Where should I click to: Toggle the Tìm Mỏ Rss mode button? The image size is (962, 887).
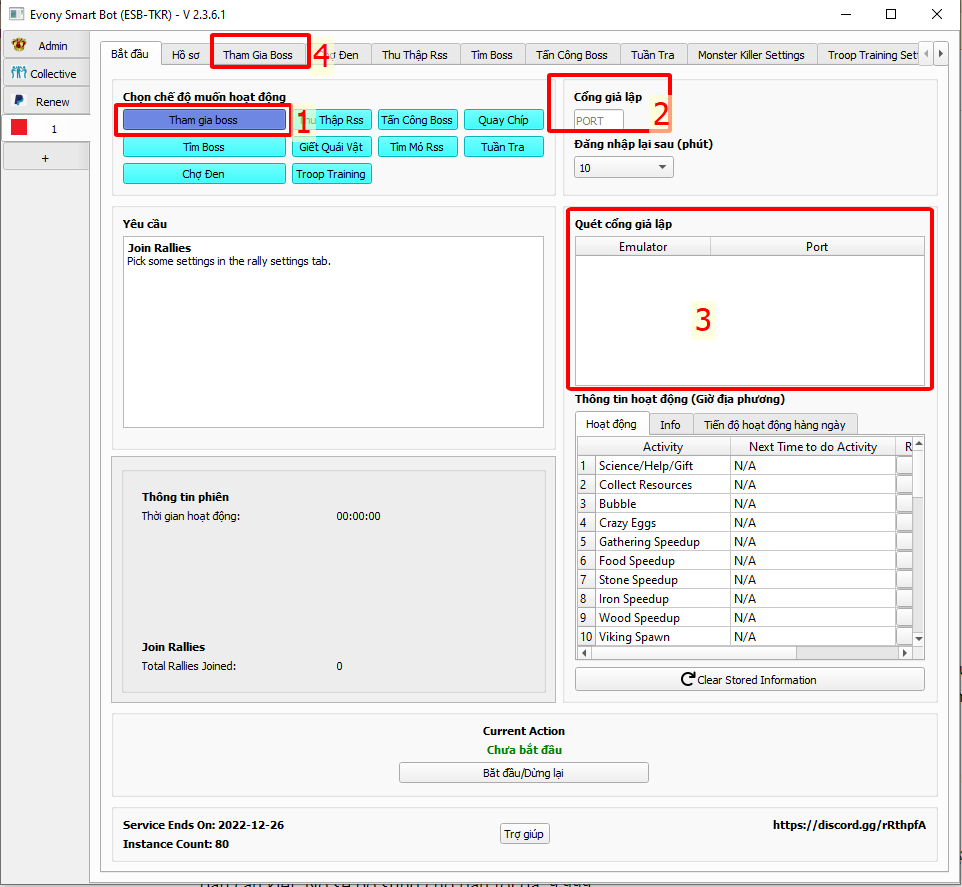click(x=417, y=147)
